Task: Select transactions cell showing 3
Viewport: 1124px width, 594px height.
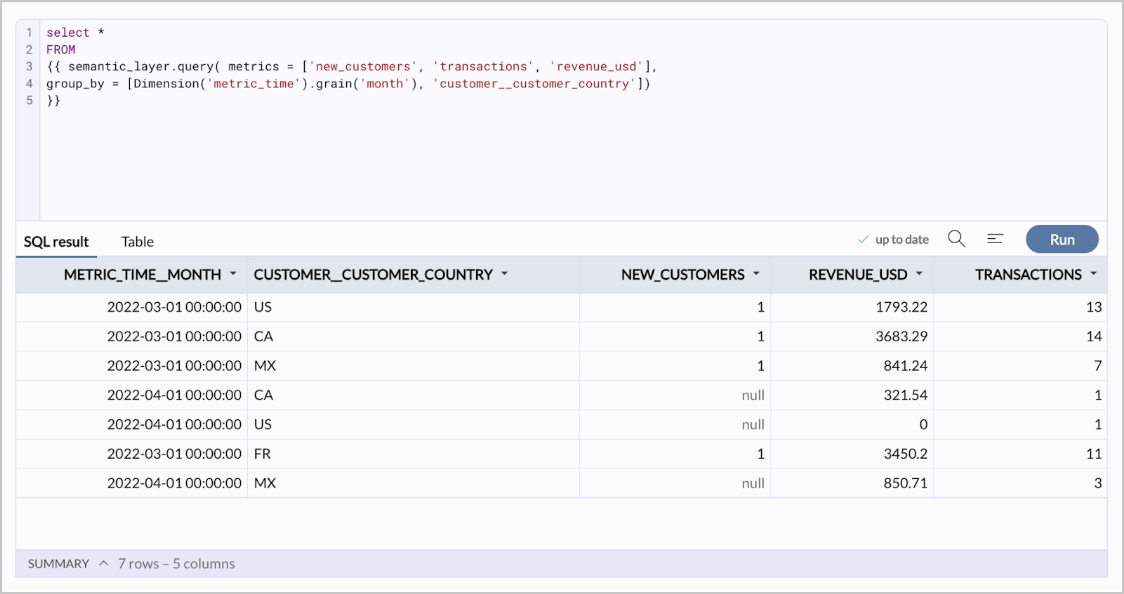Action: tap(1021, 484)
